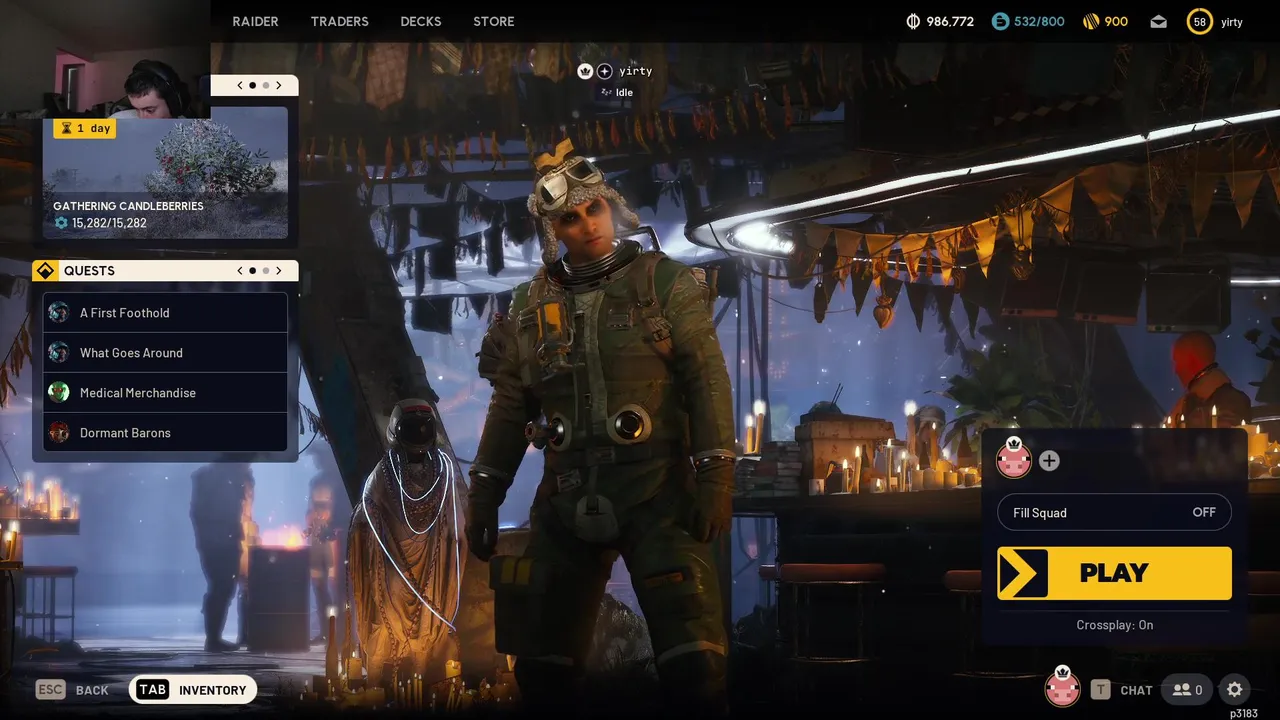Click the blue Cred icon beside 532/800

click(1000, 21)
